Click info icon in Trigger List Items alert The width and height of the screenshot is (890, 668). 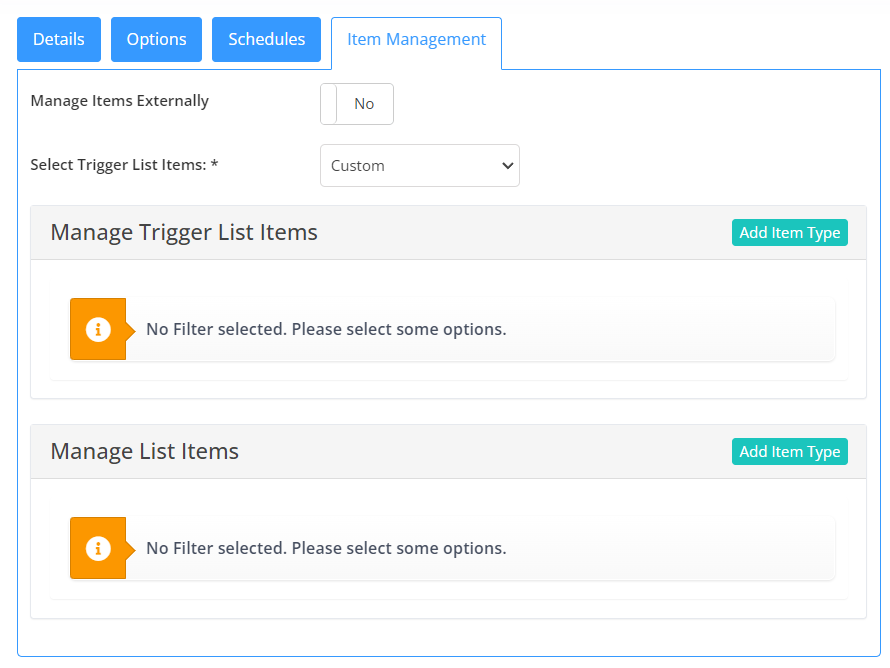click(98, 329)
